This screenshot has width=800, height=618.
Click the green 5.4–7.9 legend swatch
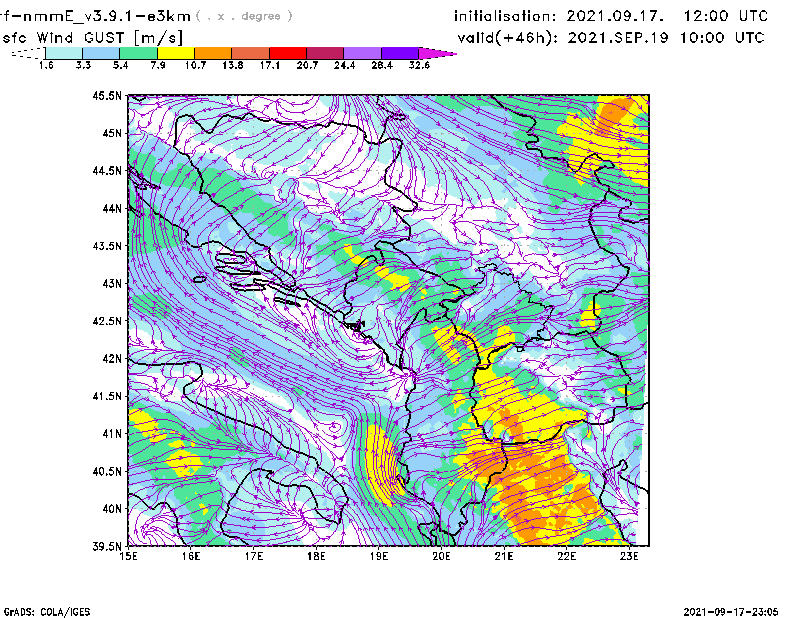pos(138,53)
